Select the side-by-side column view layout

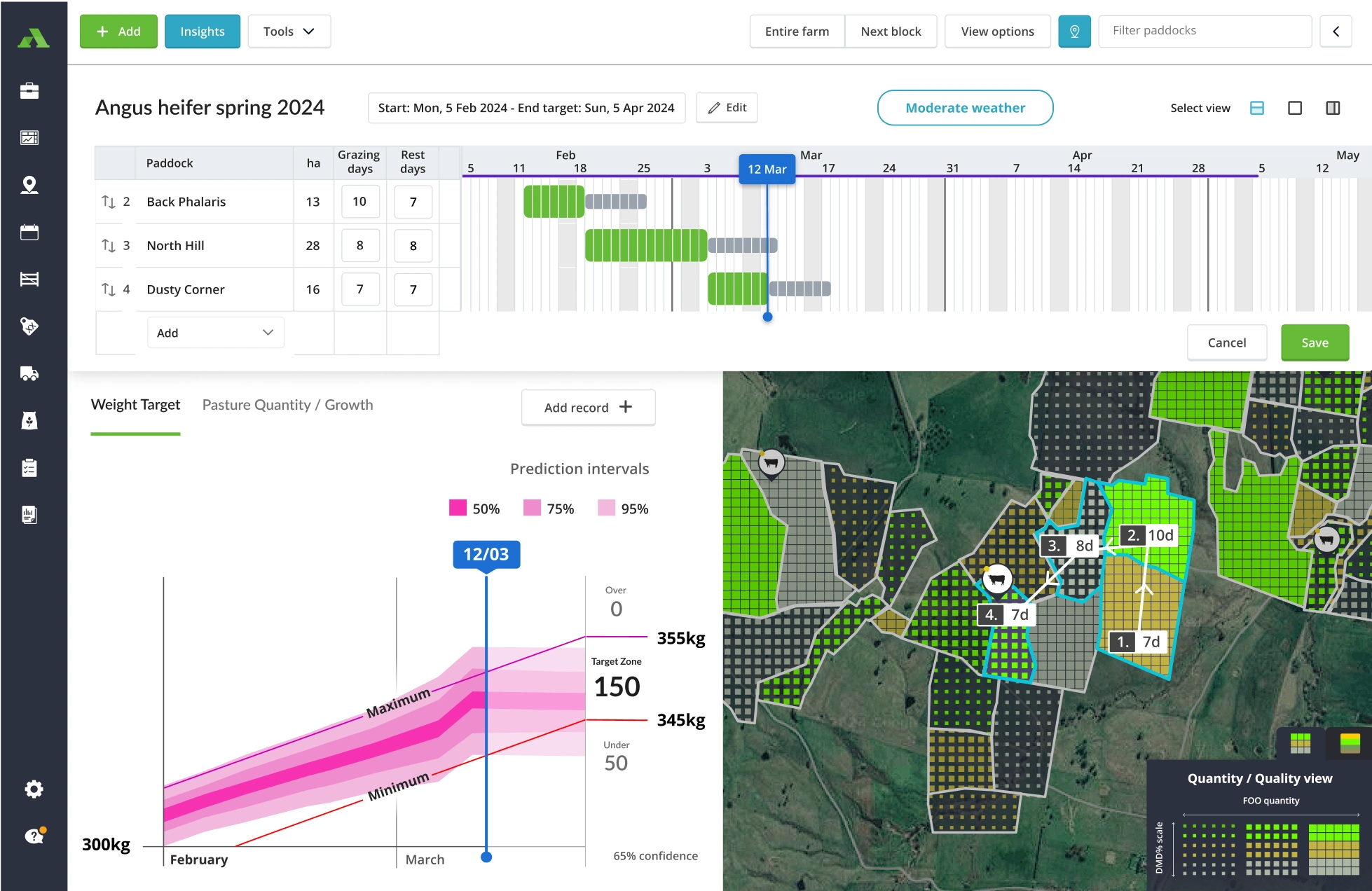click(x=1333, y=108)
